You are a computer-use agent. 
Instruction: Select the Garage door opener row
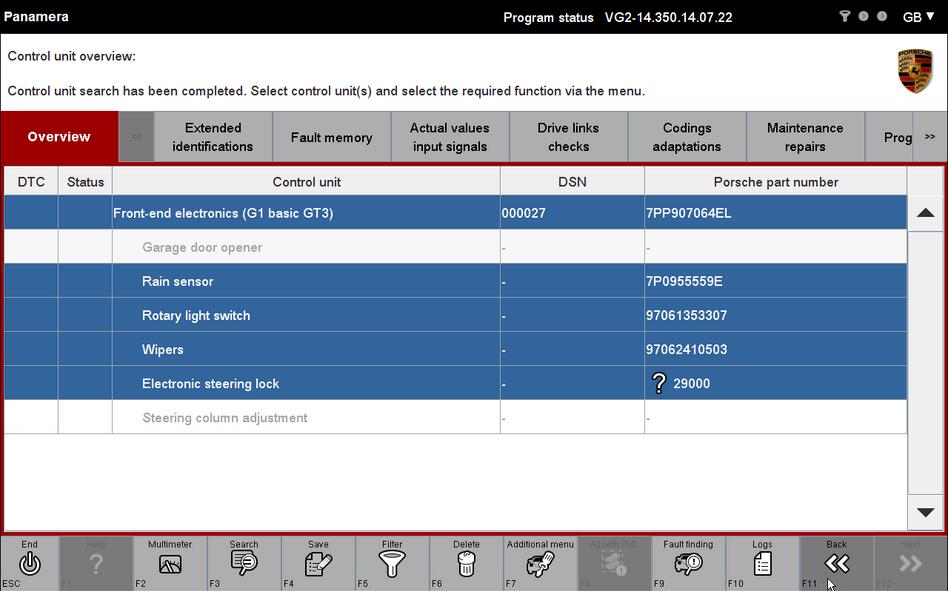click(x=455, y=247)
